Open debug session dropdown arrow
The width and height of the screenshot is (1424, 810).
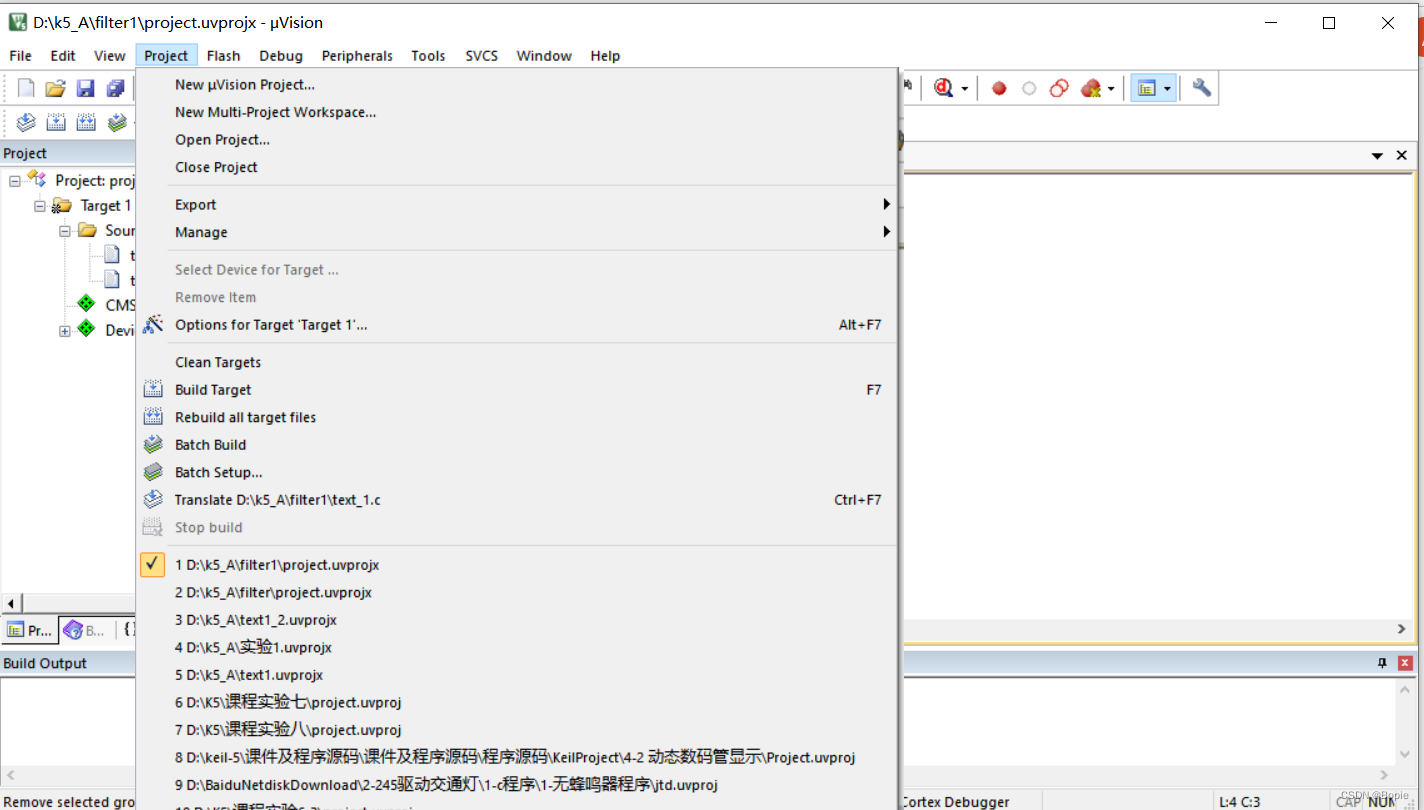tap(964, 88)
